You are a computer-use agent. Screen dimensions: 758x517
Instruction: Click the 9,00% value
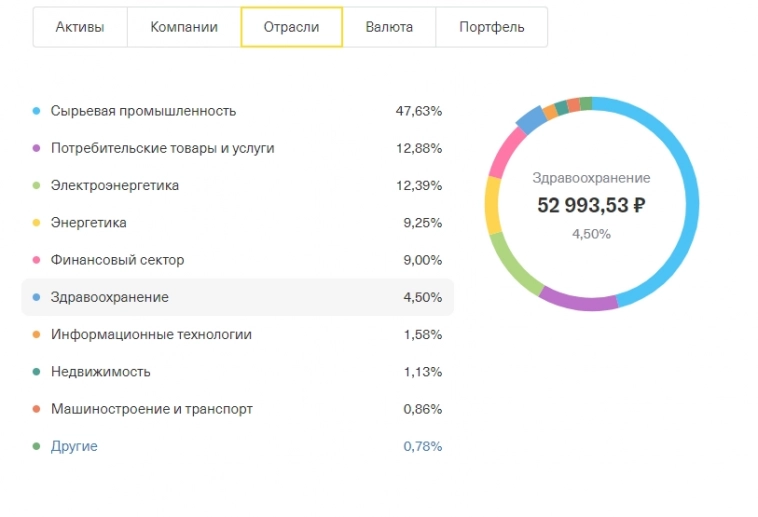coord(423,260)
